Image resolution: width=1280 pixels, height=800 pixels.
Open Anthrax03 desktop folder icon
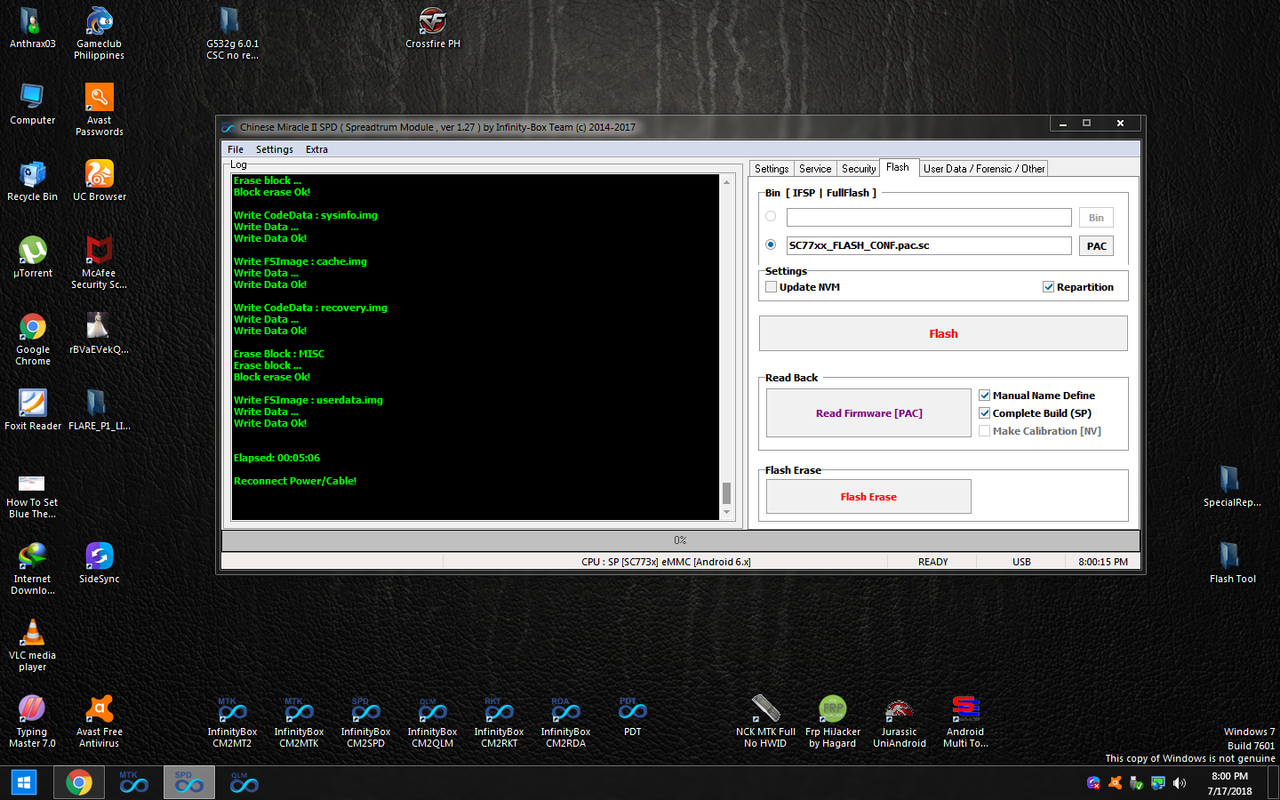pyautogui.click(x=32, y=28)
